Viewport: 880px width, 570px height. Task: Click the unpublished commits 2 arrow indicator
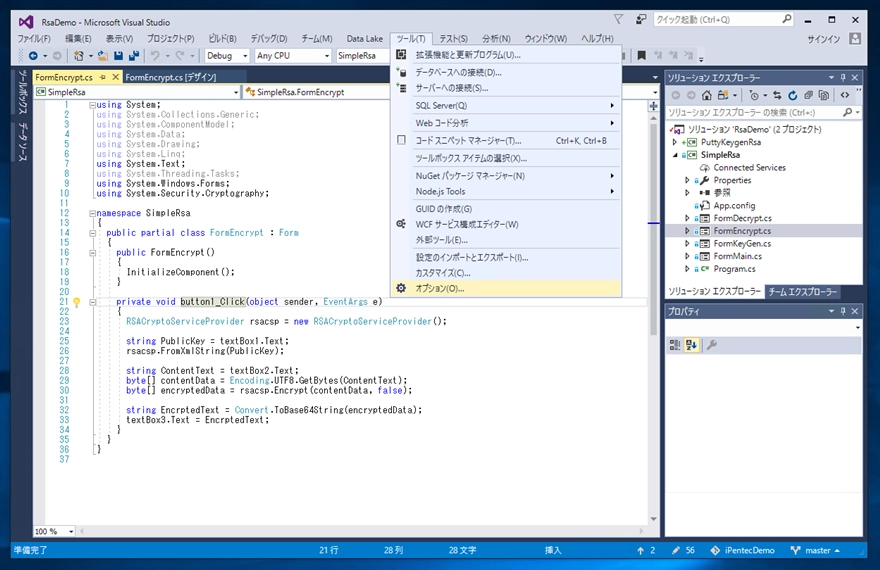(646, 550)
